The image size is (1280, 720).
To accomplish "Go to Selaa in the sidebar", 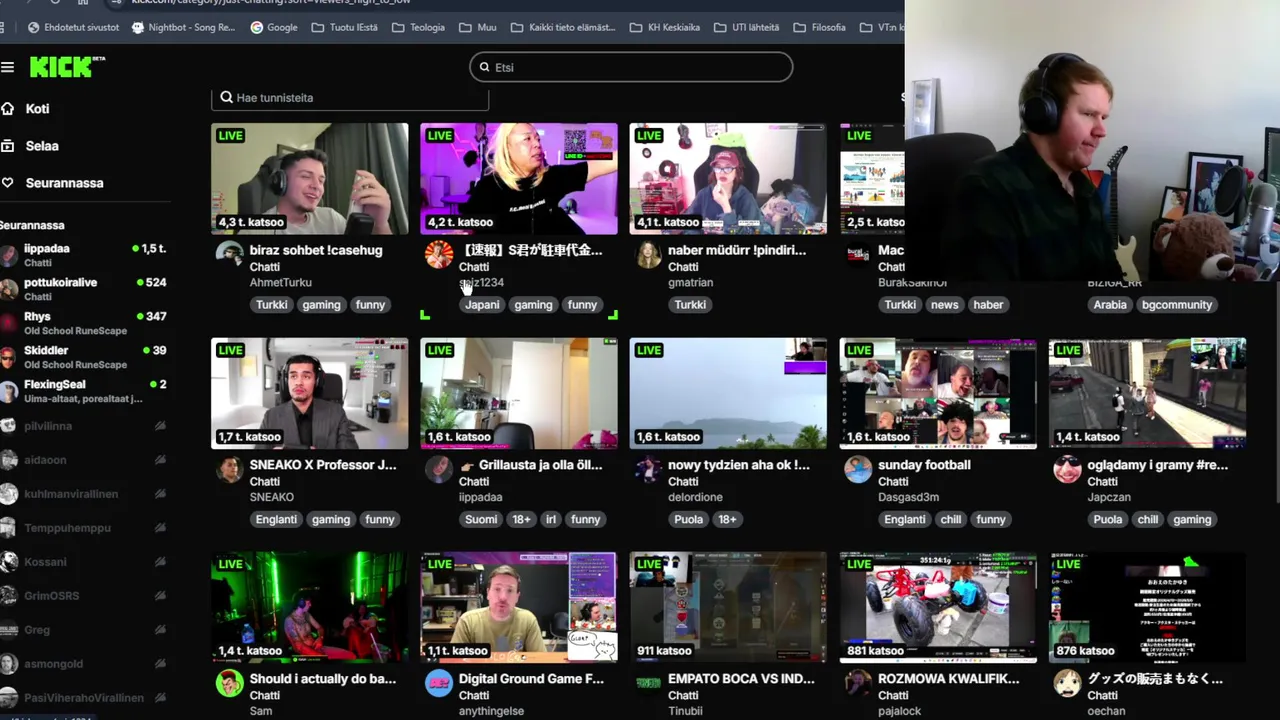I will [42, 145].
